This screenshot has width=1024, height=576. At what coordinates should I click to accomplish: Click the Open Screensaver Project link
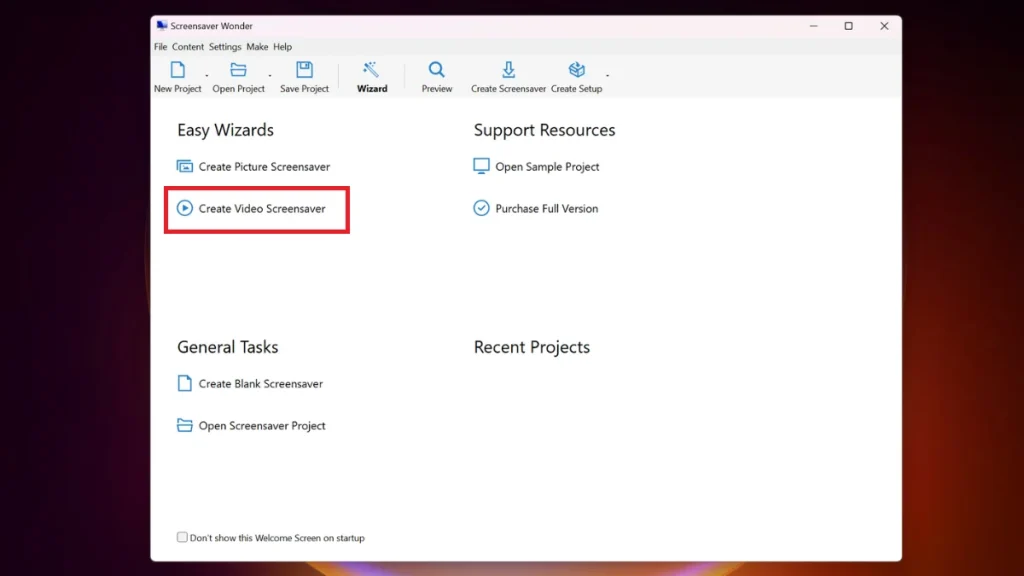[262, 425]
